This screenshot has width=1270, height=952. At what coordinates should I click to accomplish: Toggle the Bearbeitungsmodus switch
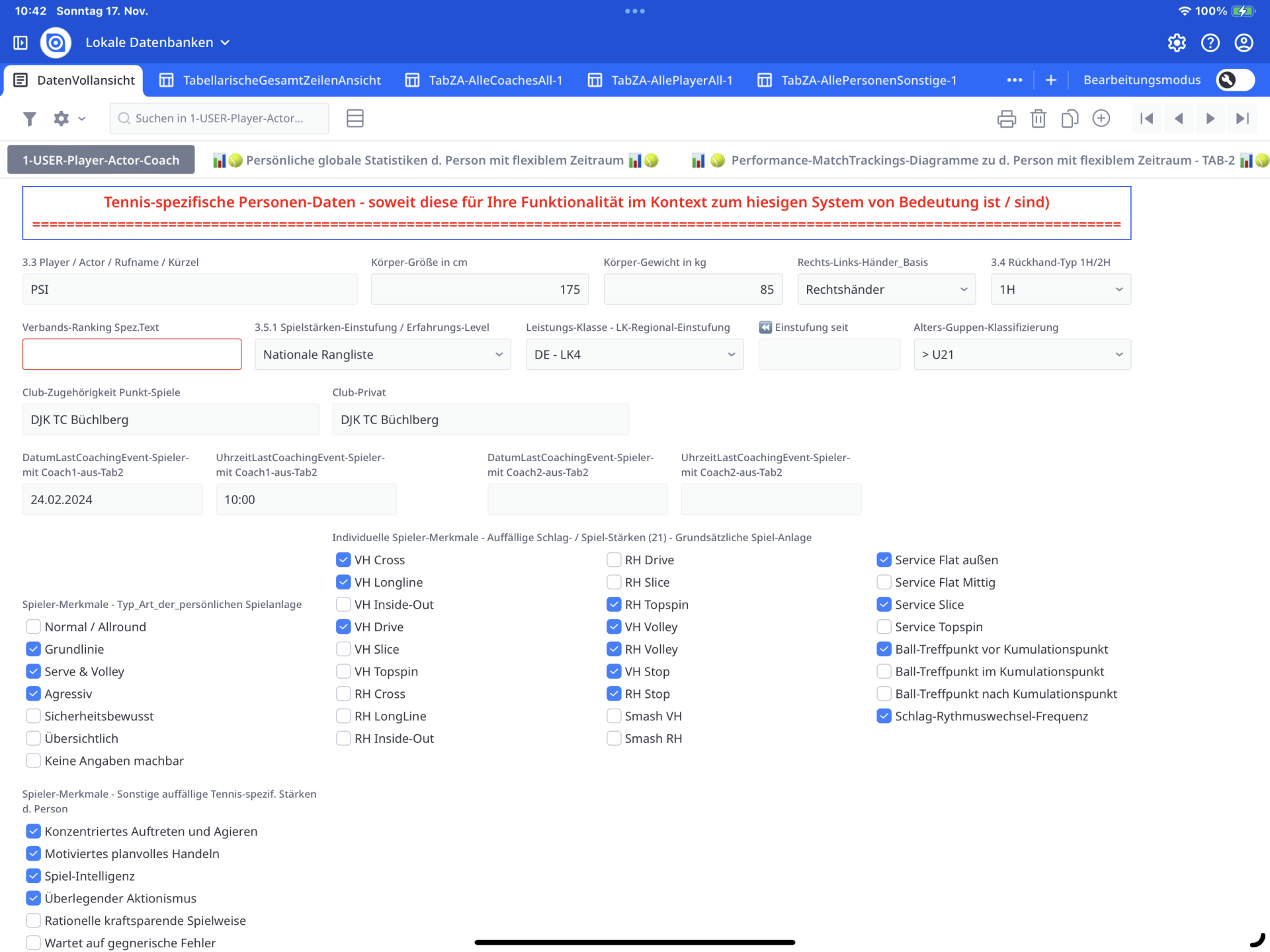click(1234, 80)
